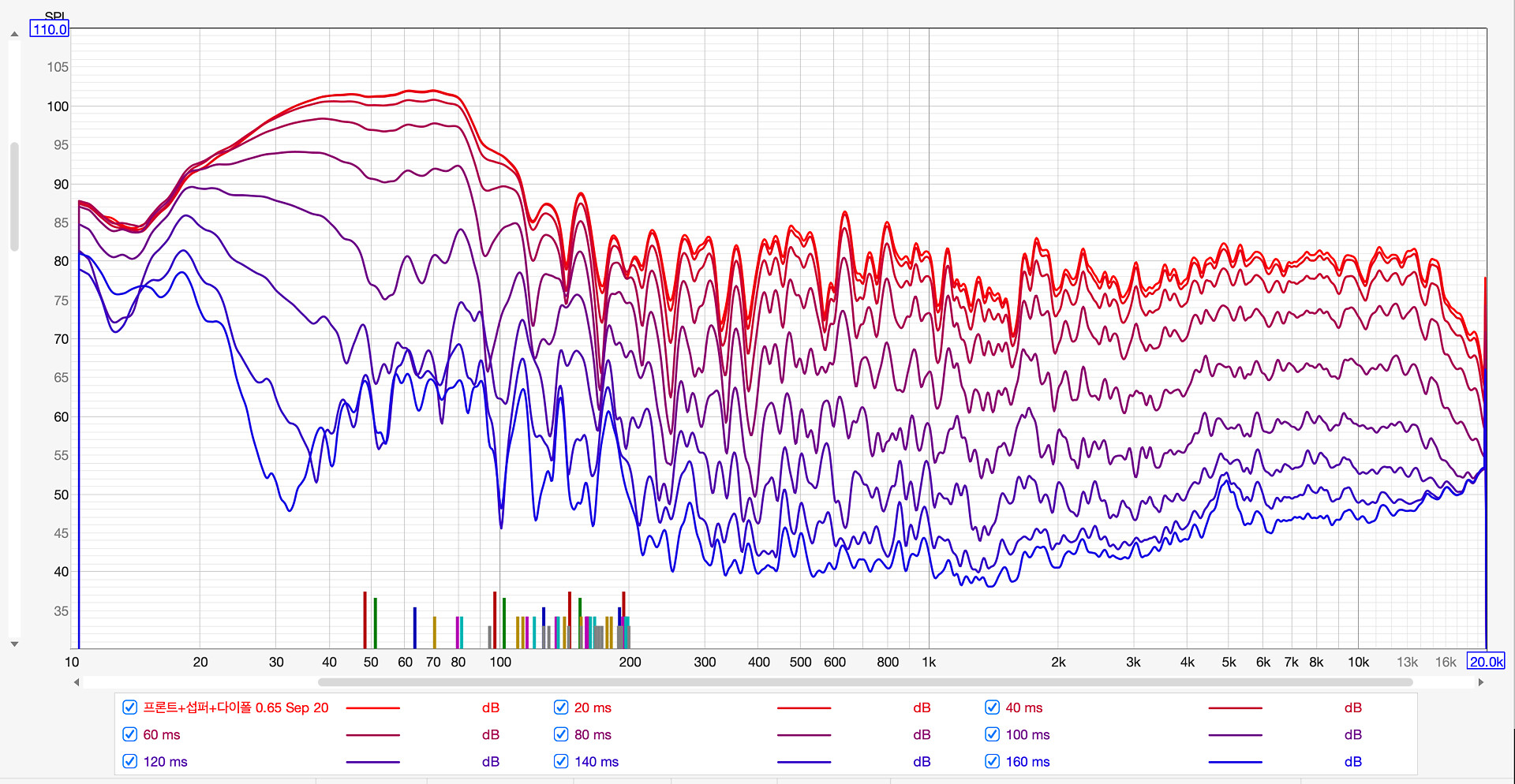Screen dimensions: 1515x784
Task: Click the 110.0 upper SPL limit field
Action: [x=50, y=29]
